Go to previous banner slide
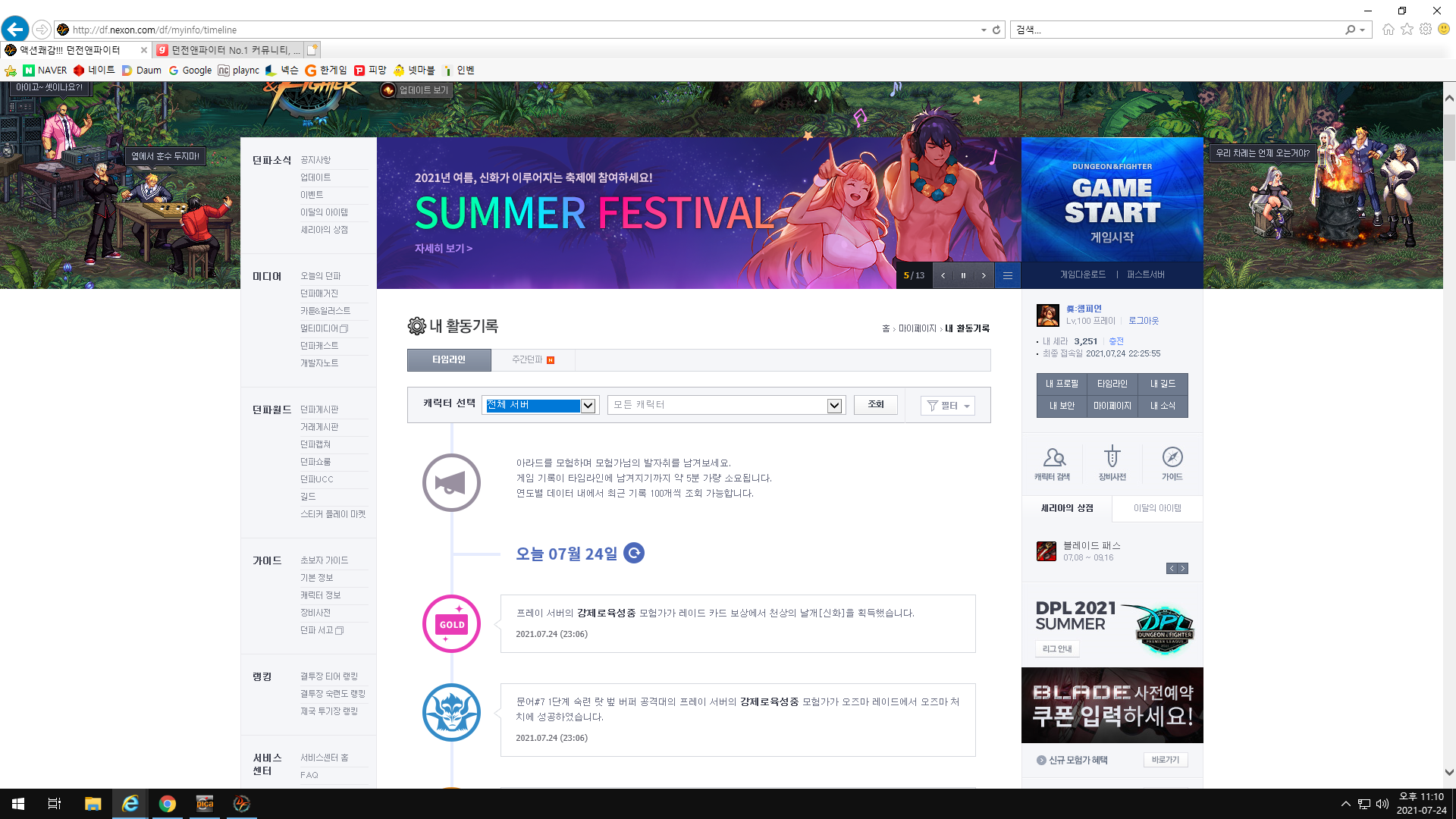Screen dimensions: 1456x819 point(943,275)
